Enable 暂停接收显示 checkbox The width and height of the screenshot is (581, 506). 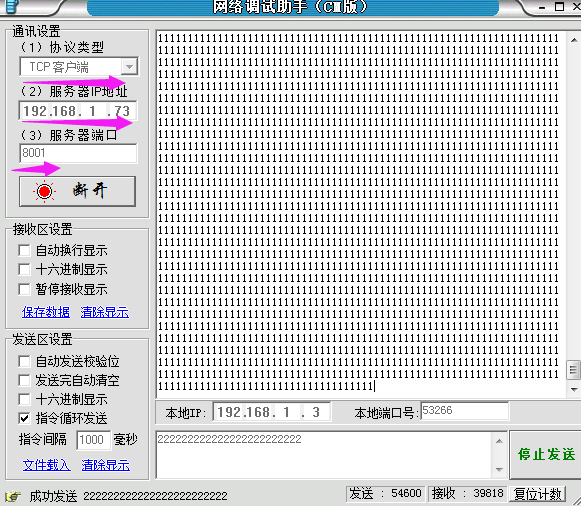click(x=24, y=289)
